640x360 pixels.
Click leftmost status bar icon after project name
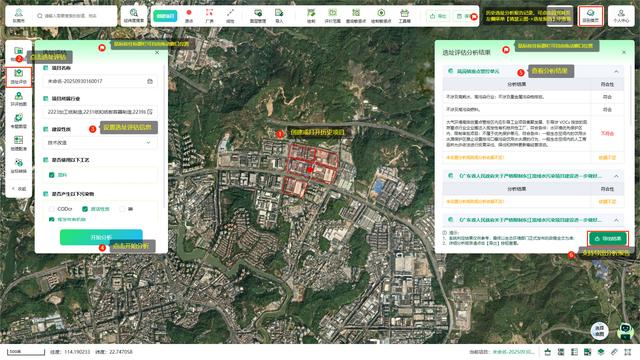(548, 352)
